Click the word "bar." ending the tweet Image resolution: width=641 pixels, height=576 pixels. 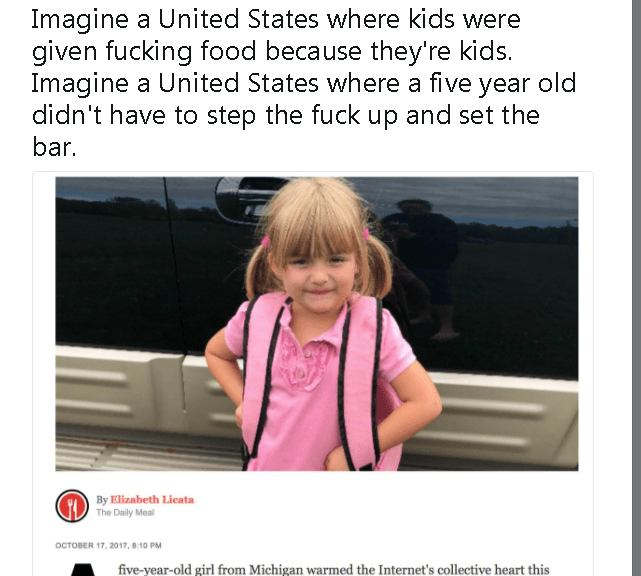(x=54, y=147)
